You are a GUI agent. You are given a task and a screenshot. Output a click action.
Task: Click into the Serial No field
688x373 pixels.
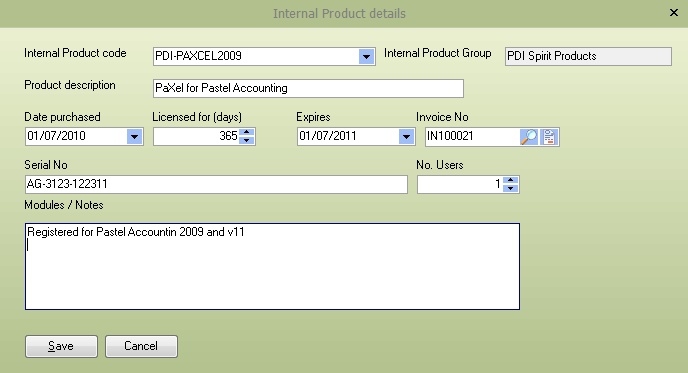coord(216,184)
